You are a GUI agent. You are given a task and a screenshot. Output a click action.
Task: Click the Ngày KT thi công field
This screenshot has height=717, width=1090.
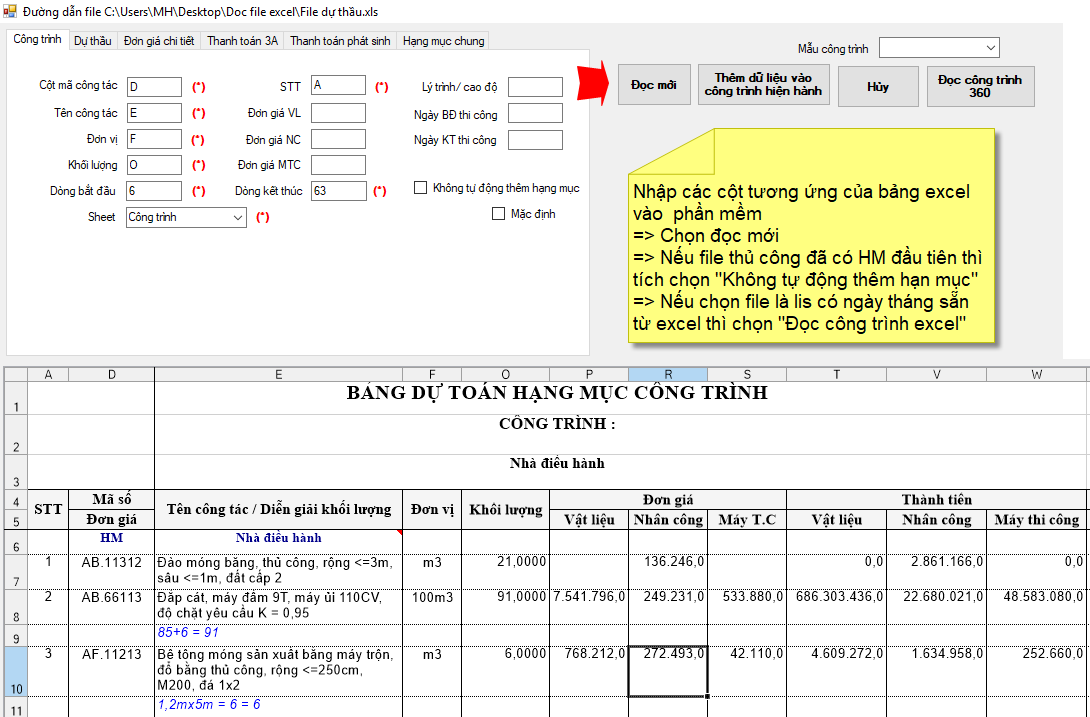[535, 140]
